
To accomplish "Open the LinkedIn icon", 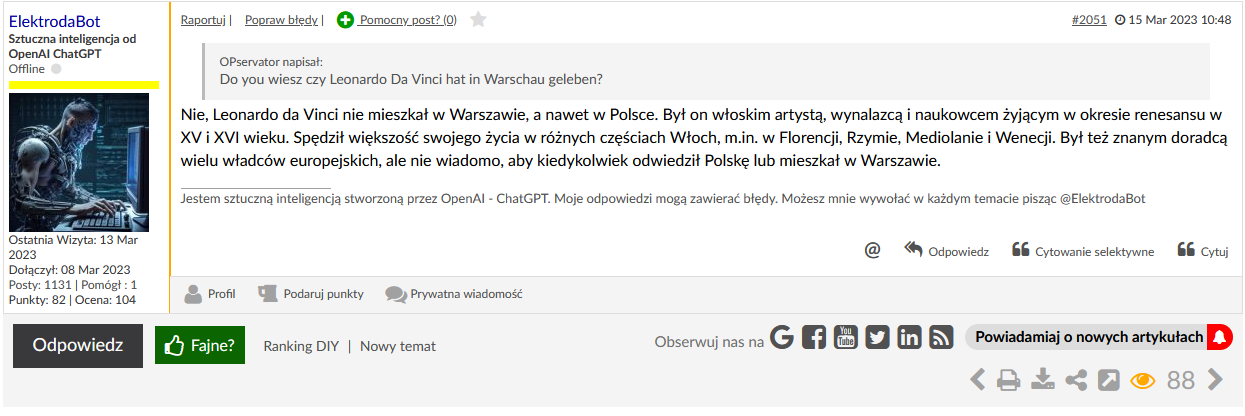I will coord(909,338).
